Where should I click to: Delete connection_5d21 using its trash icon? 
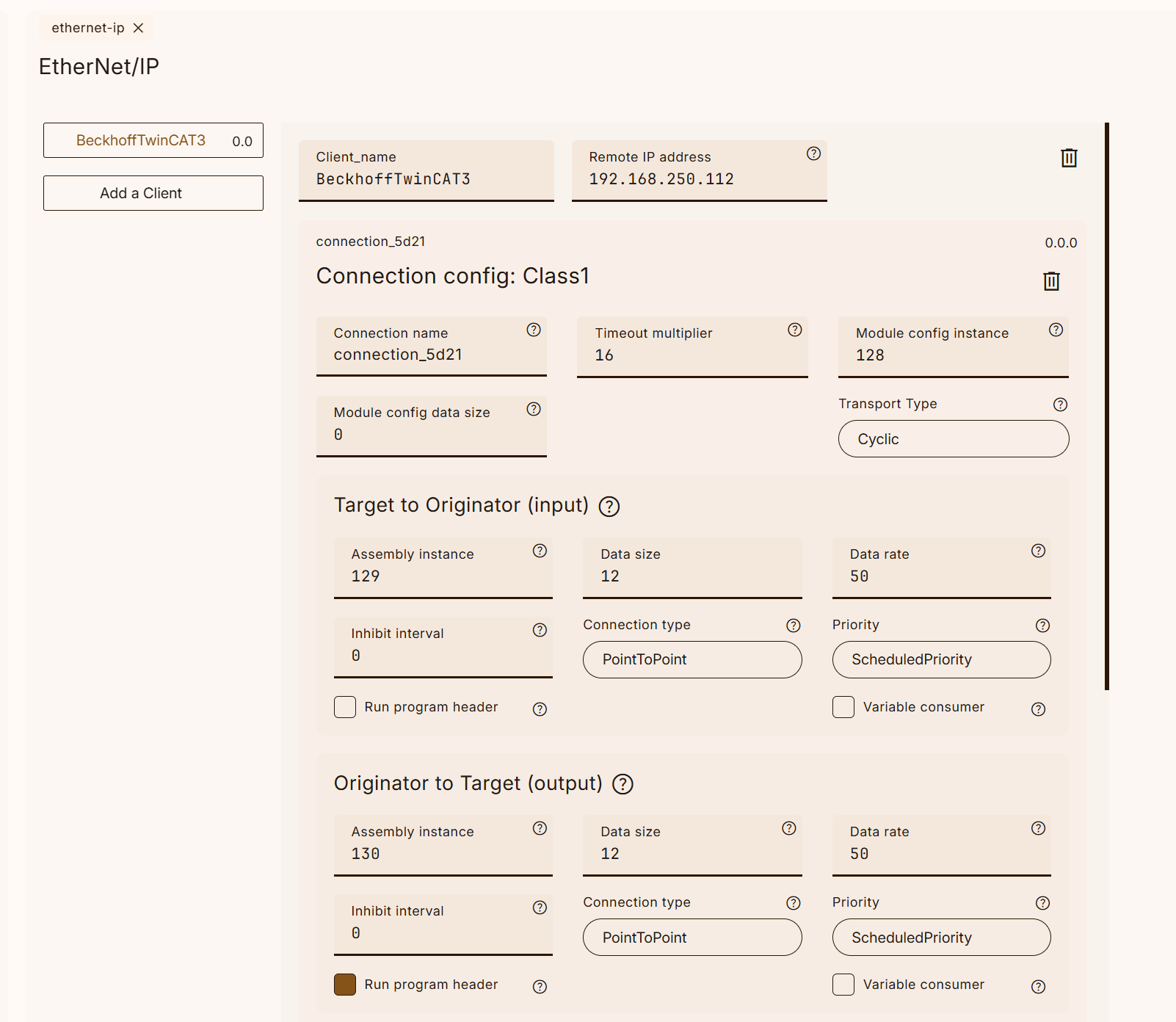[x=1051, y=281]
